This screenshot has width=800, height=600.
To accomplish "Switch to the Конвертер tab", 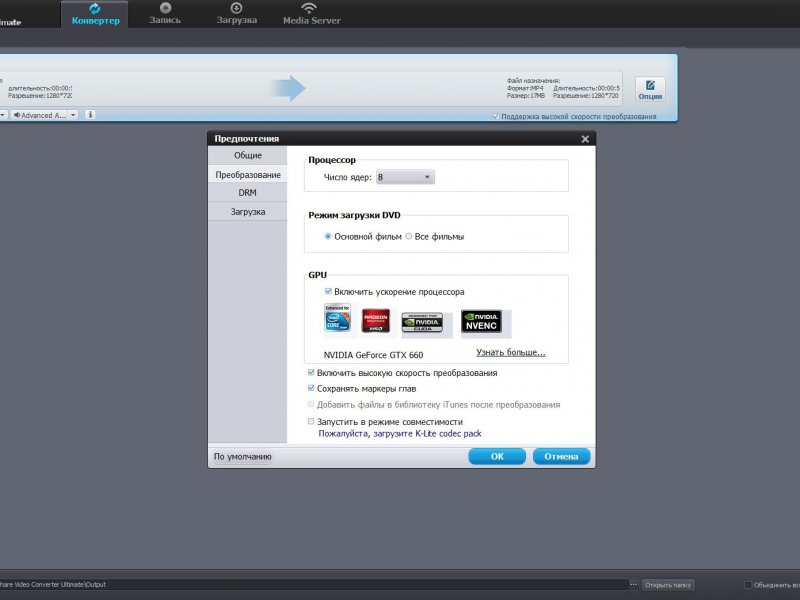I will click(x=95, y=14).
